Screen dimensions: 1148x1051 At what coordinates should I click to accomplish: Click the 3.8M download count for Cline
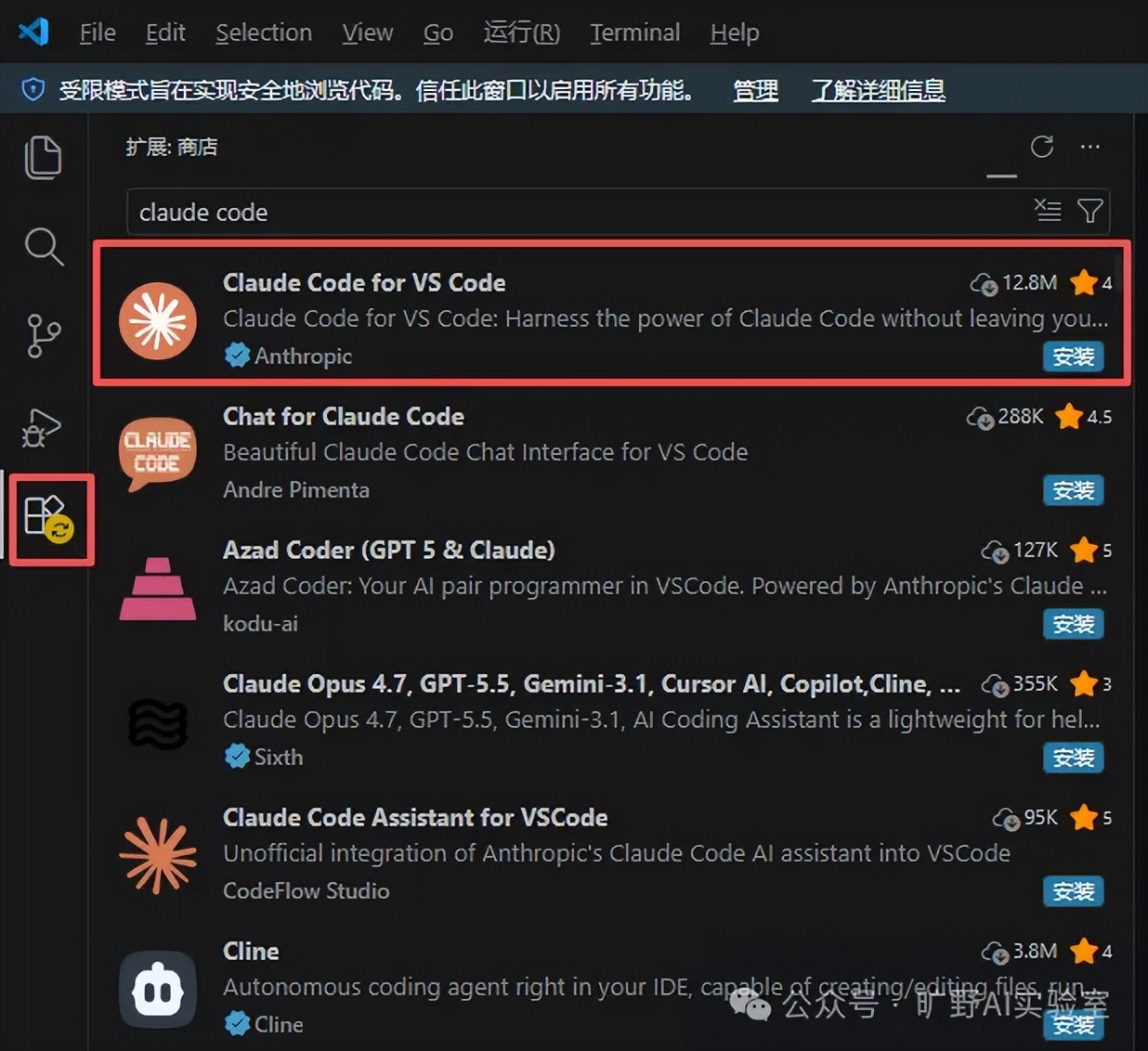(x=1020, y=952)
